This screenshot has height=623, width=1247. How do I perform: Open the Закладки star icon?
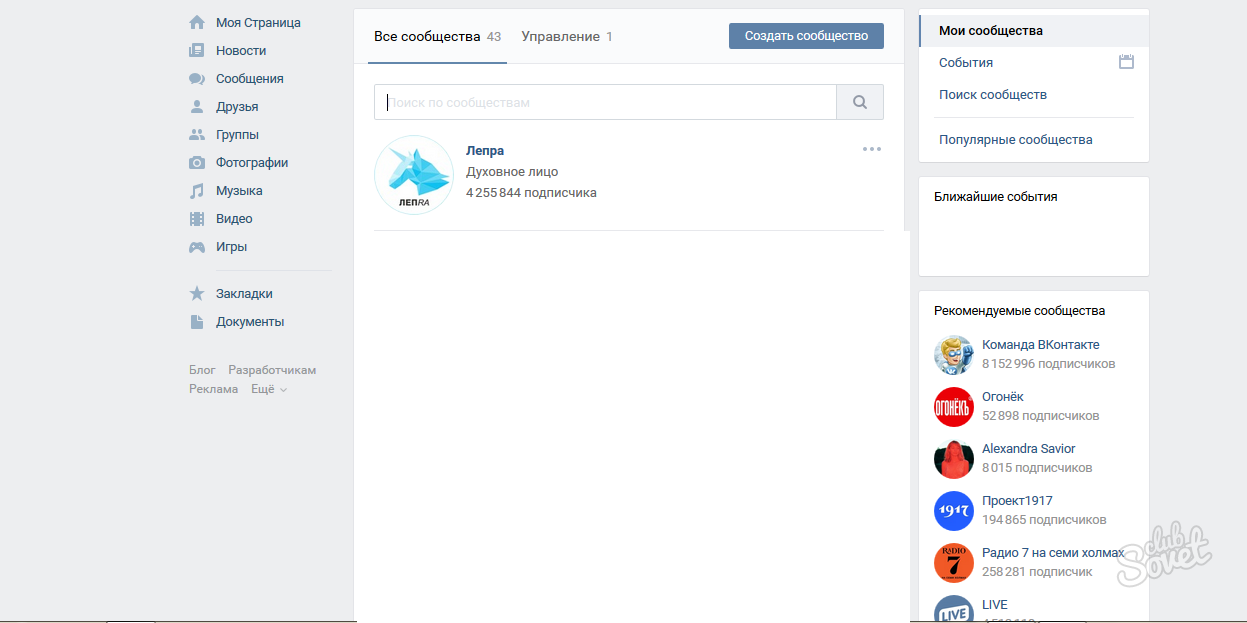coord(197,294)
